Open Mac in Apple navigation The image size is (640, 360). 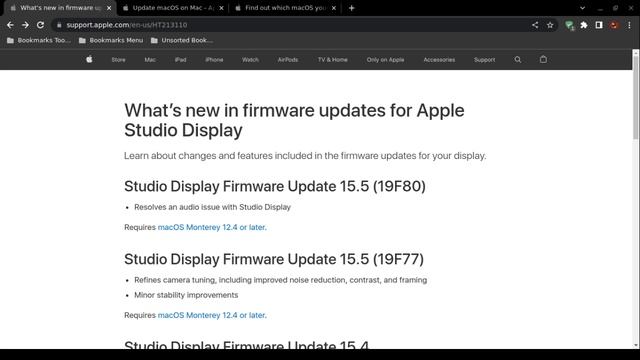pos(150,60)
